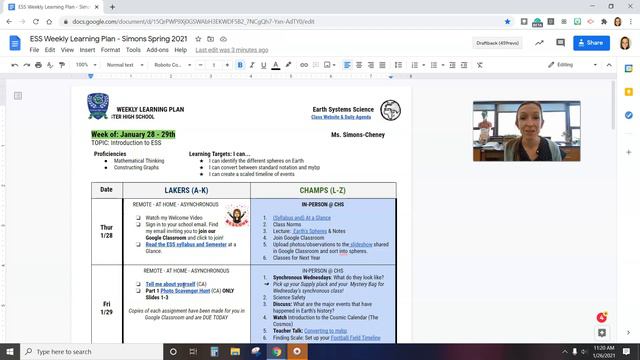Show the document outline icon
This screenshot has height=360, width=640.
[18, 96]
